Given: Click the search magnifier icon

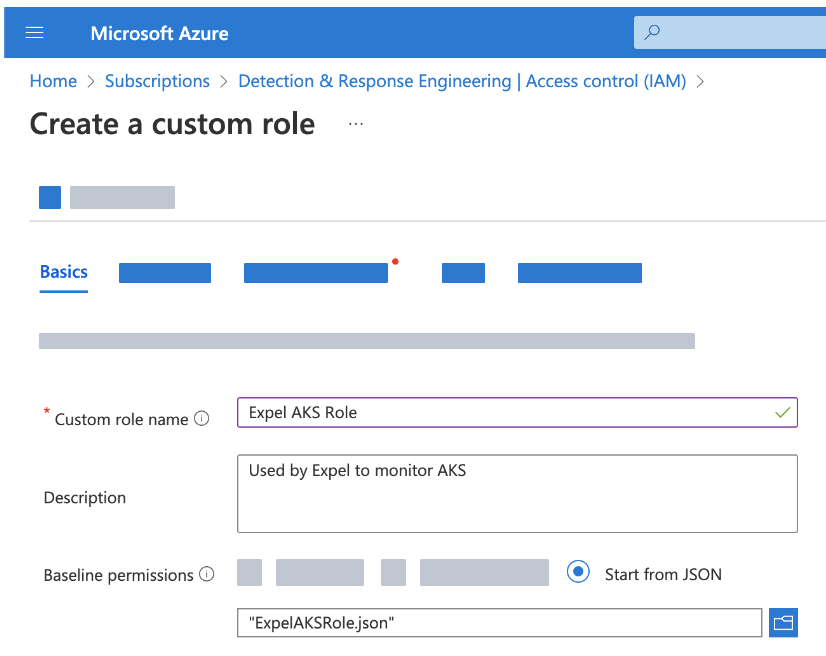Looking at the screenshot, I should [x=652, y=33].
